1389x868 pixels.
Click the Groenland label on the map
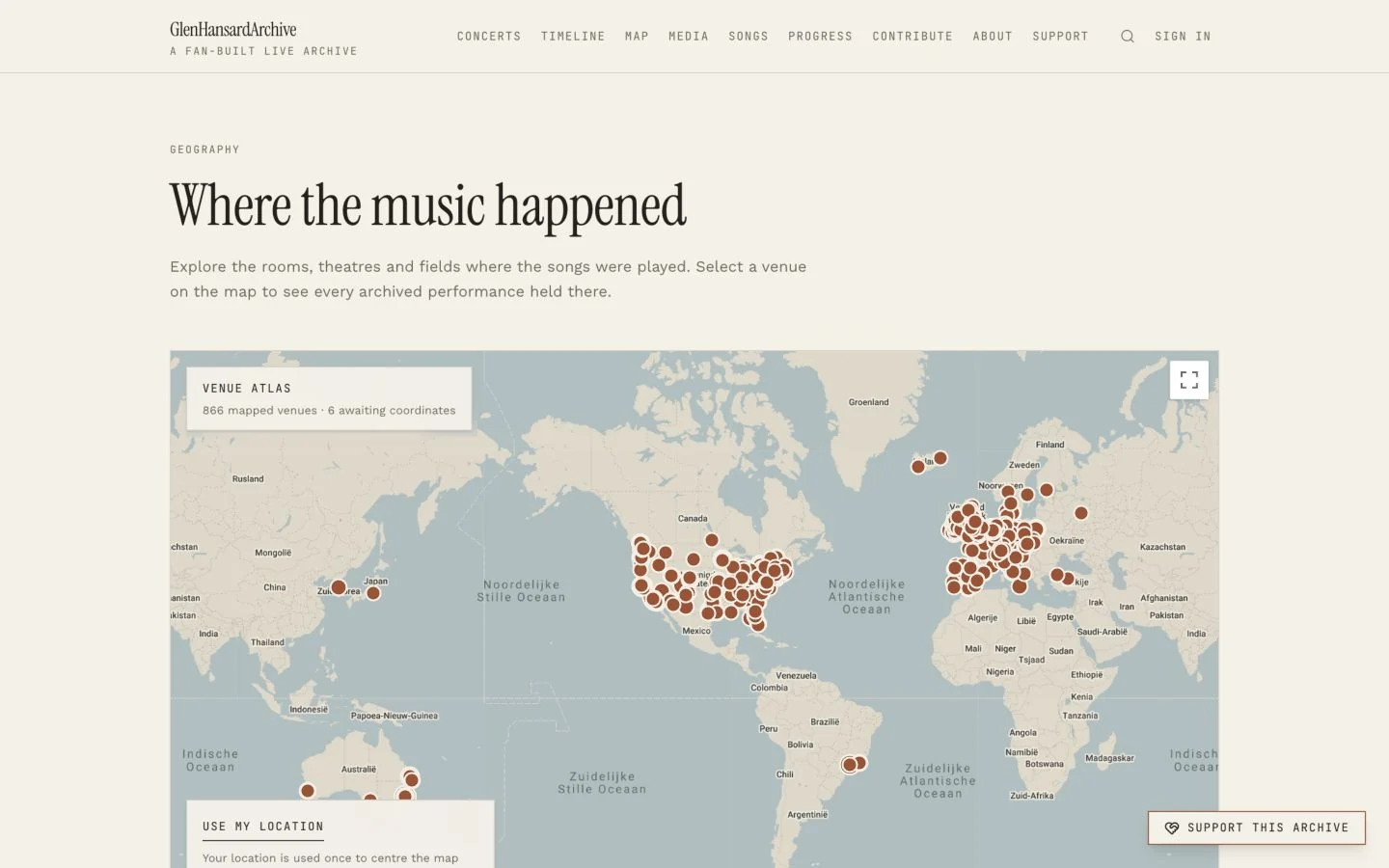[x=869, y=402]
